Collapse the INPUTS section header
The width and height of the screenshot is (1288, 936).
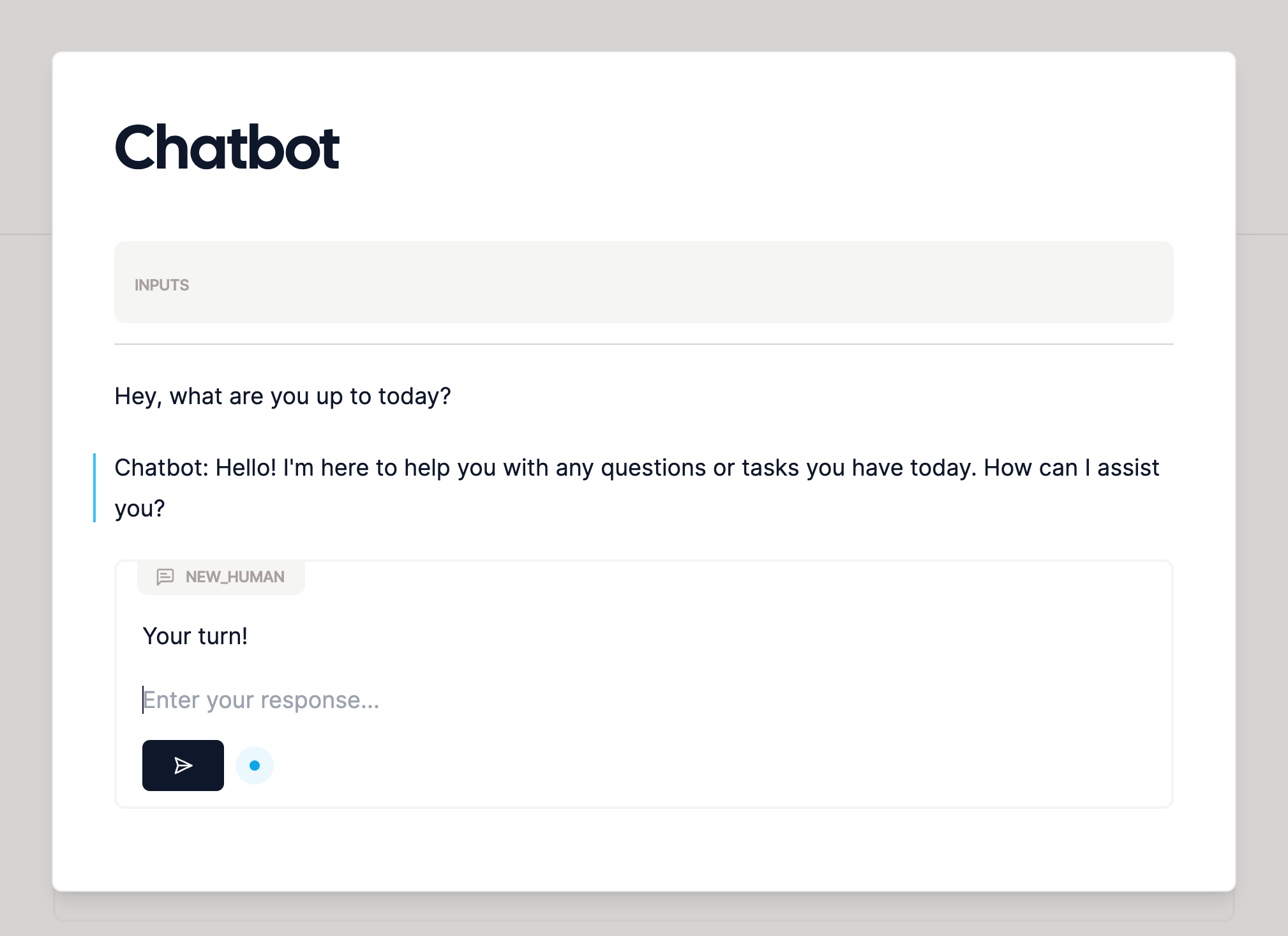tap(162, 284)
